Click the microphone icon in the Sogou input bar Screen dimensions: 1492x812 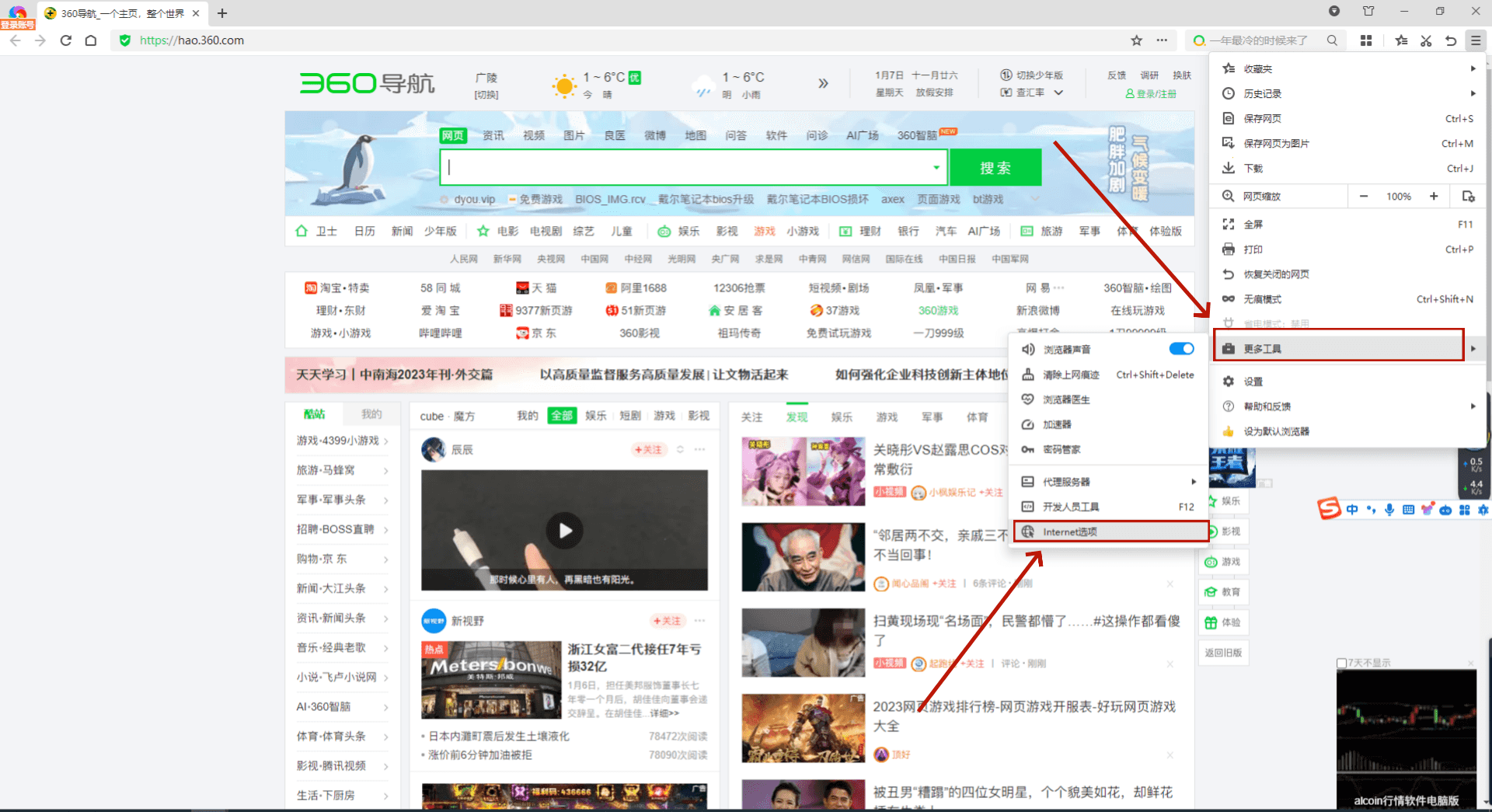1389,510
